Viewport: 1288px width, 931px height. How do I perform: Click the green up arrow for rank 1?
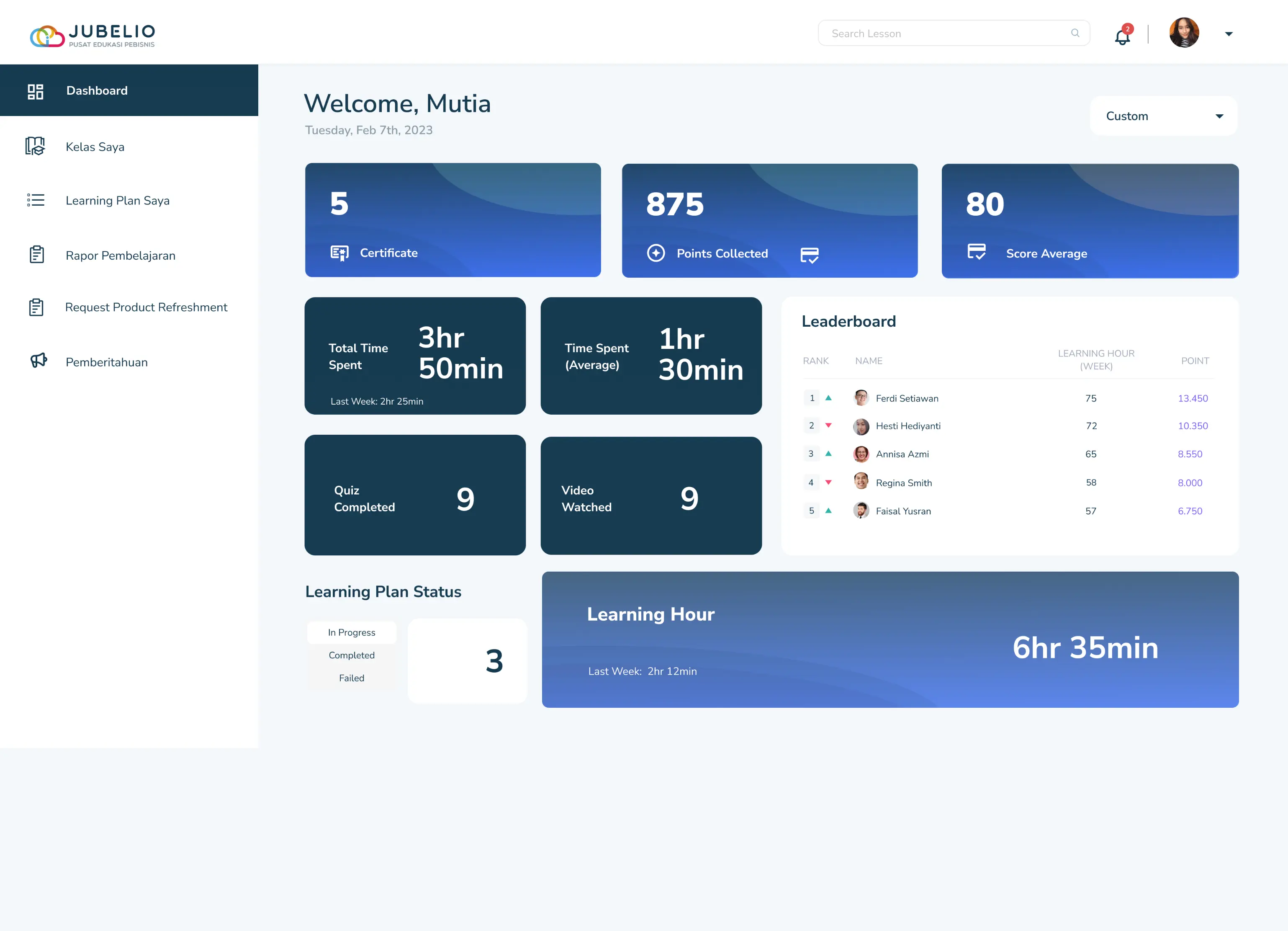tap(828, 398)
